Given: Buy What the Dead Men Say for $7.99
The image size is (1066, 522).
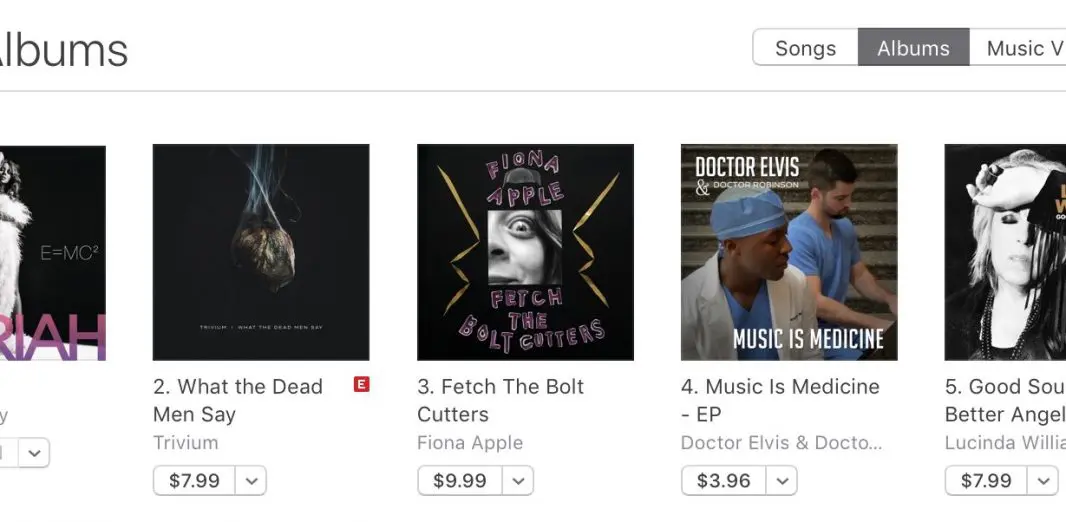Looking at the screenshot, I should point(194,481).
